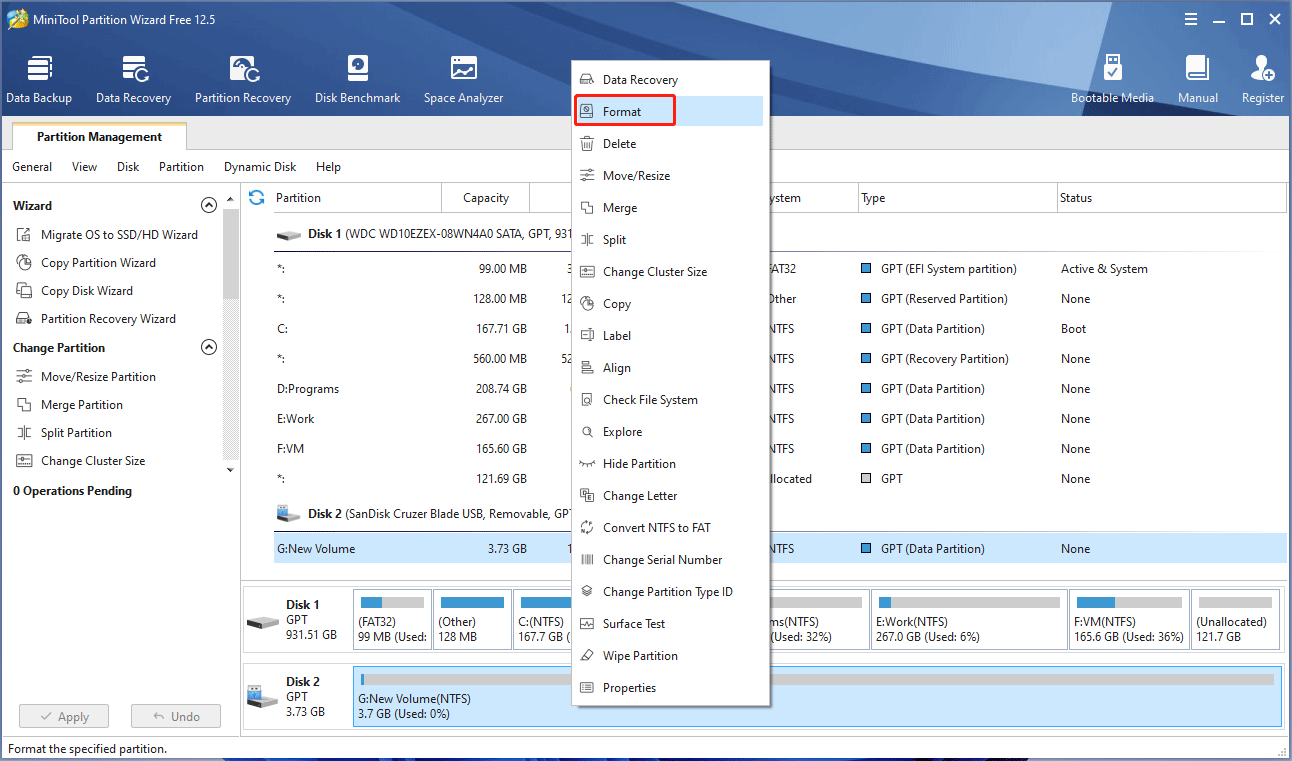
Task: Open the Help menu
Action: coord(328,167)
